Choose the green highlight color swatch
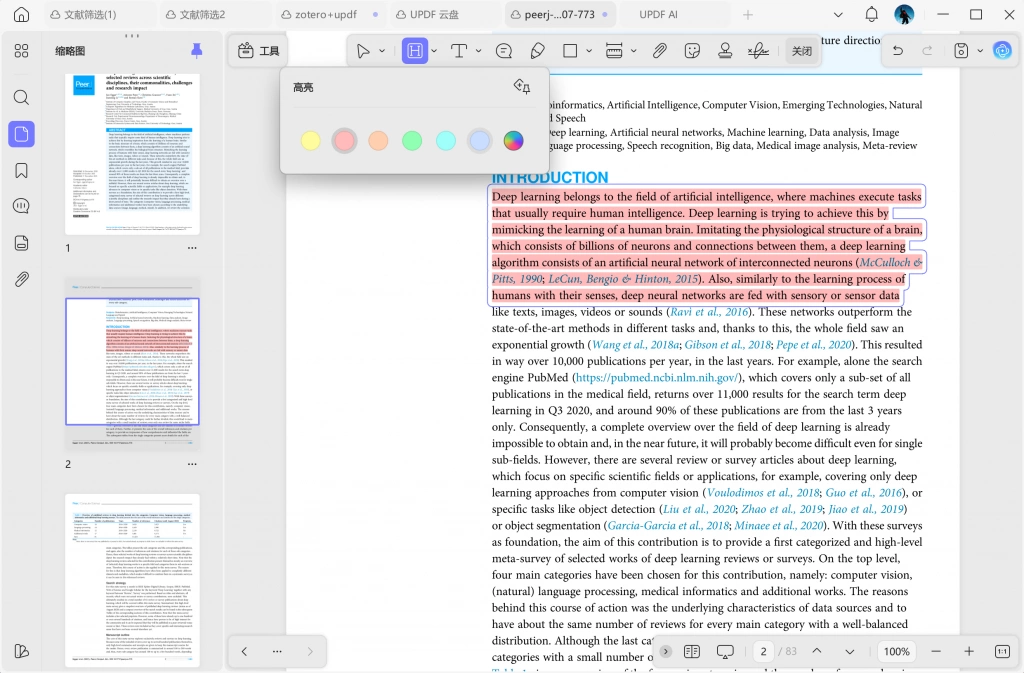The height and width of the screenshot is (673, 1024). click(412, 140)
